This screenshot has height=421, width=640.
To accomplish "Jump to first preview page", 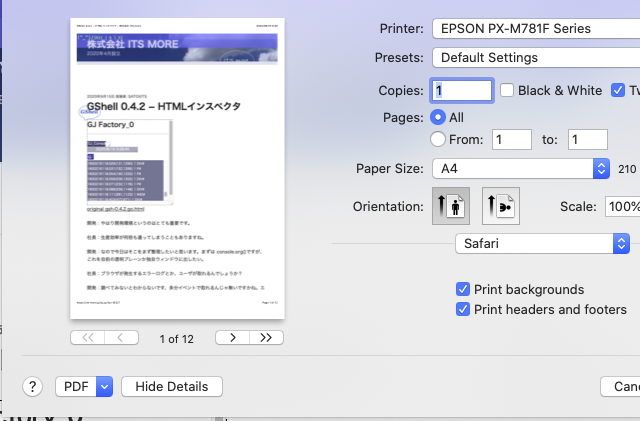I will point(88,338).
